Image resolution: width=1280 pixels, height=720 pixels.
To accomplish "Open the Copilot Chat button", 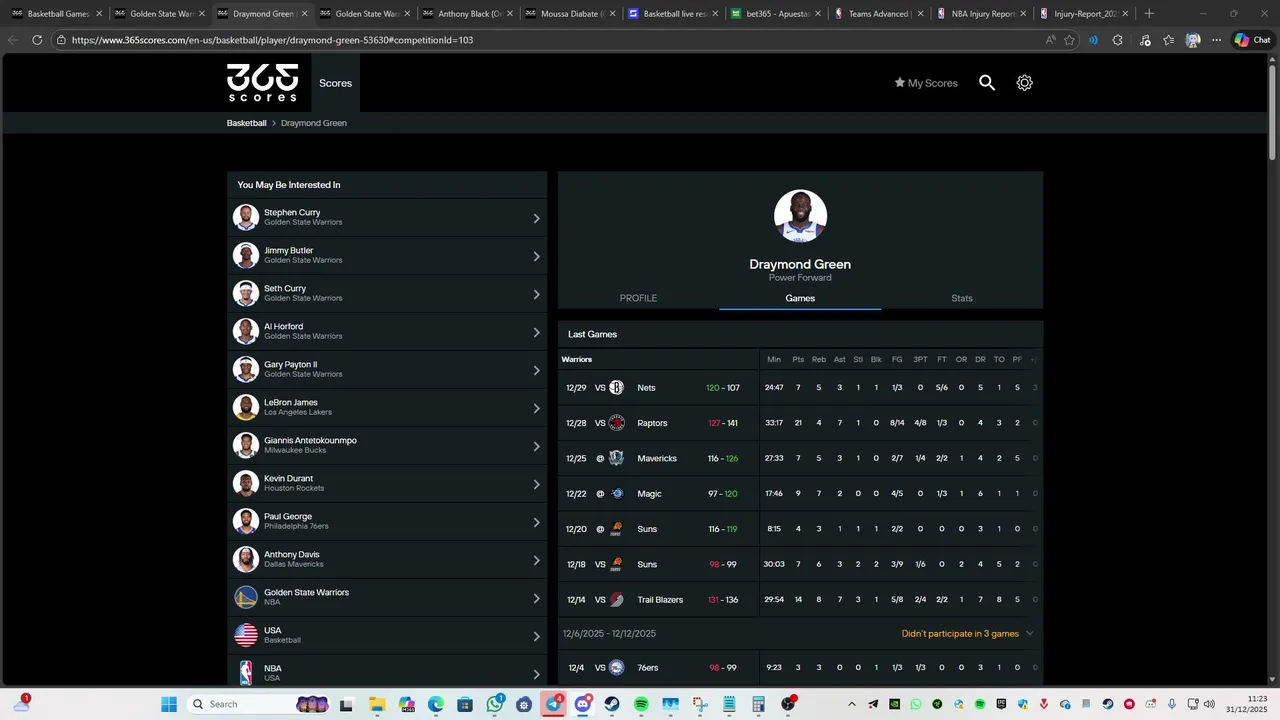I will point(1252,40).
